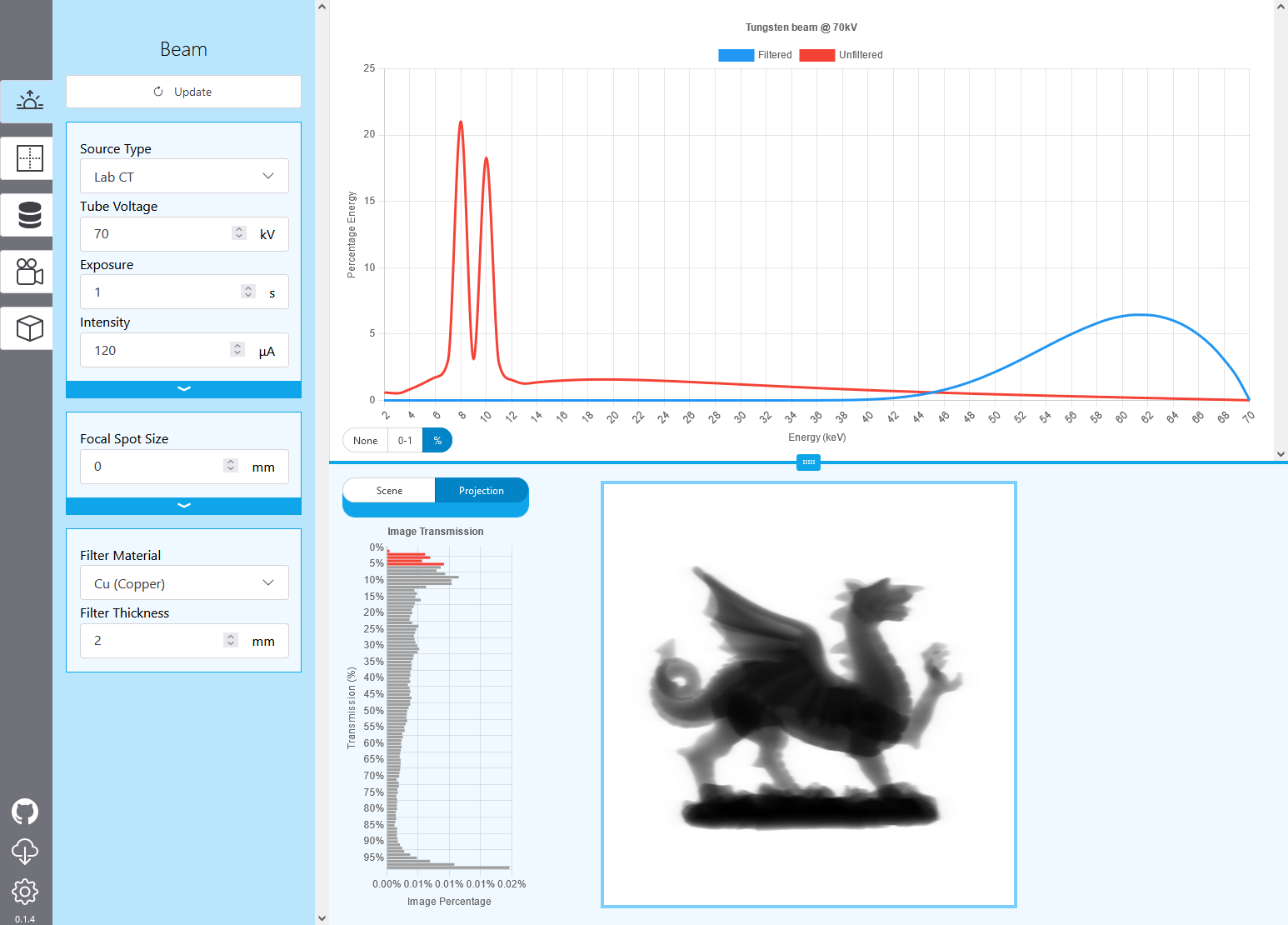The image size is (1288, 925).
Task: Click the Update button
Action: [183, 92]
